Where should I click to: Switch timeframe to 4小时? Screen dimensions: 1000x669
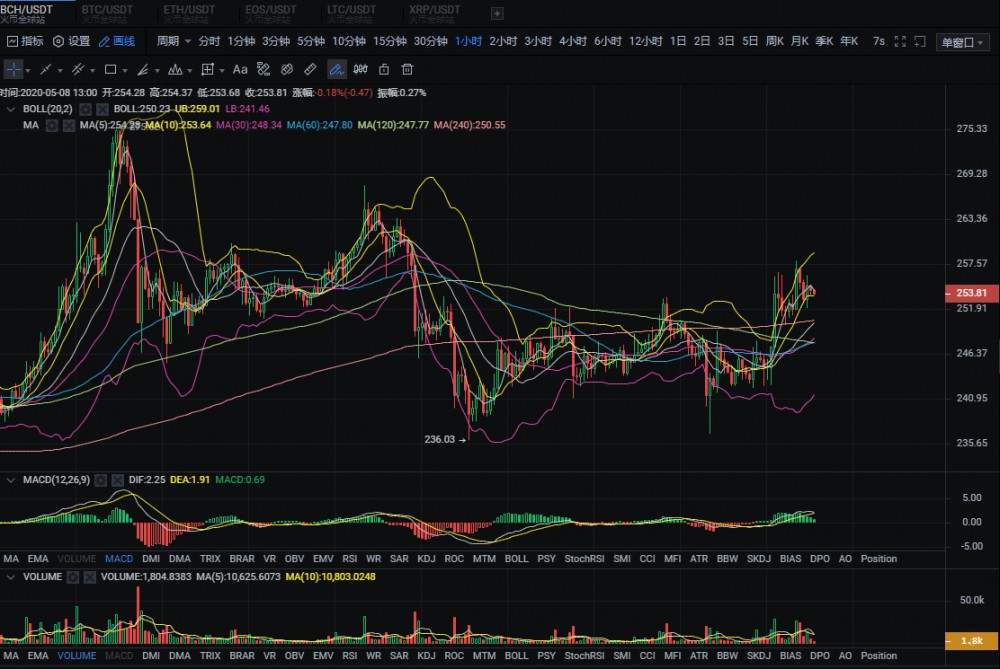click(572, 42)
